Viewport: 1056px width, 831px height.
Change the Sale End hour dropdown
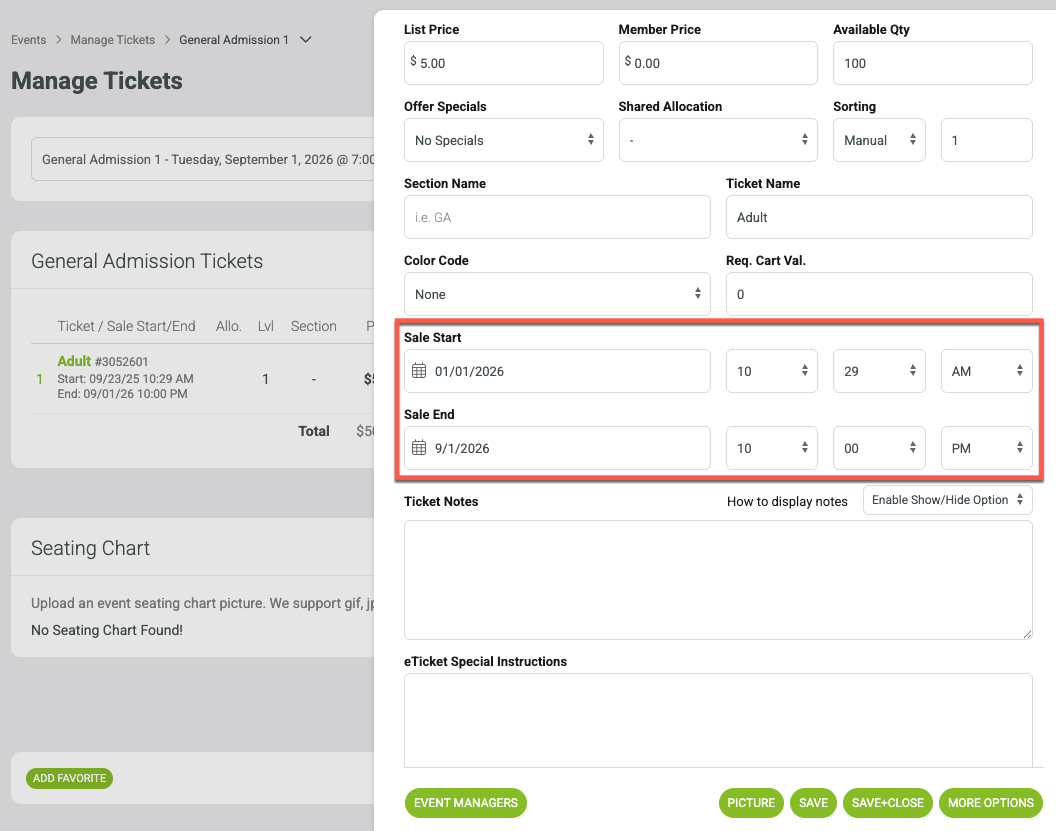(771, 448)
